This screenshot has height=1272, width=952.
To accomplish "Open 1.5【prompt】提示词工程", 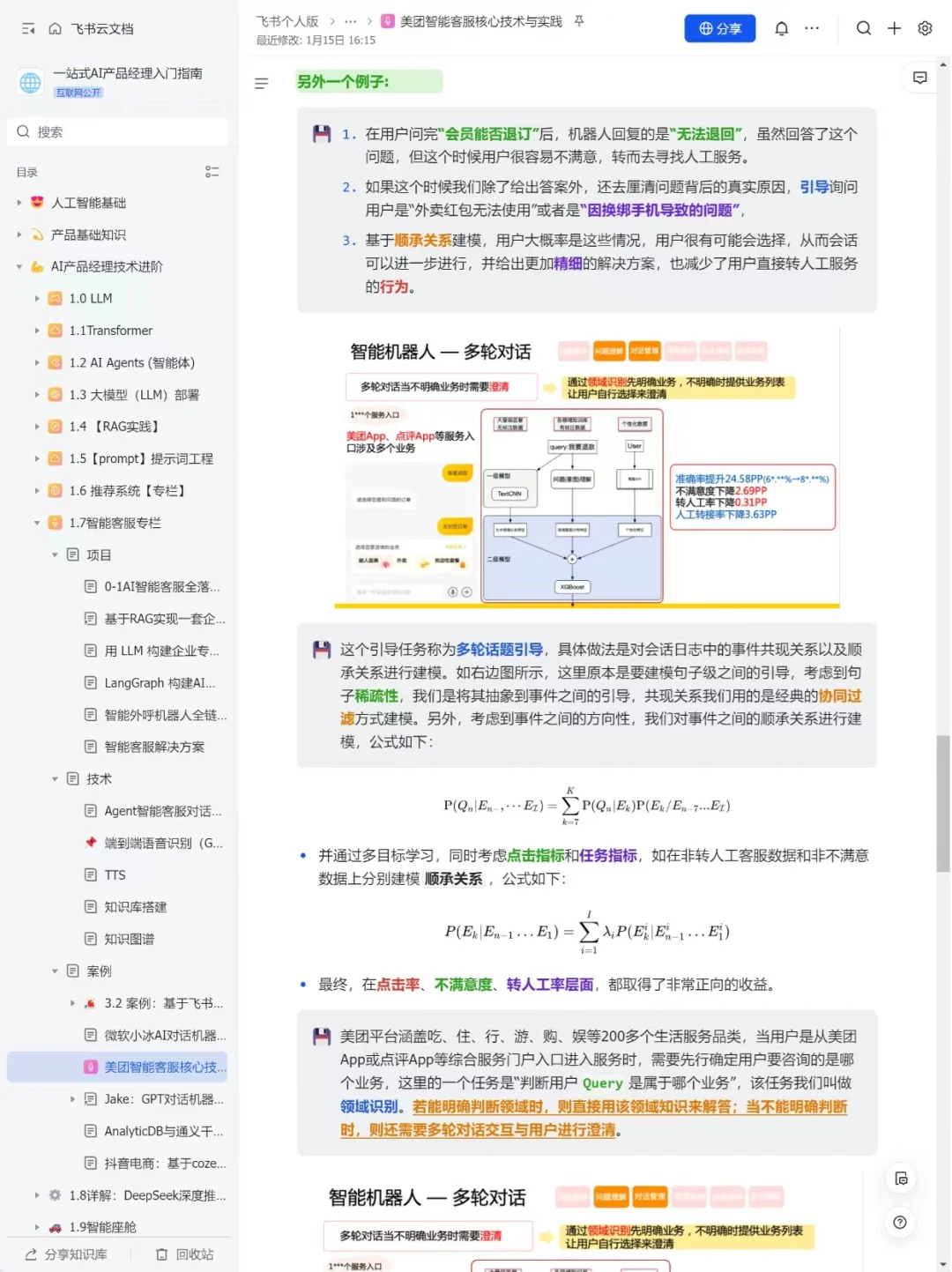I will [x=141, y=458].
